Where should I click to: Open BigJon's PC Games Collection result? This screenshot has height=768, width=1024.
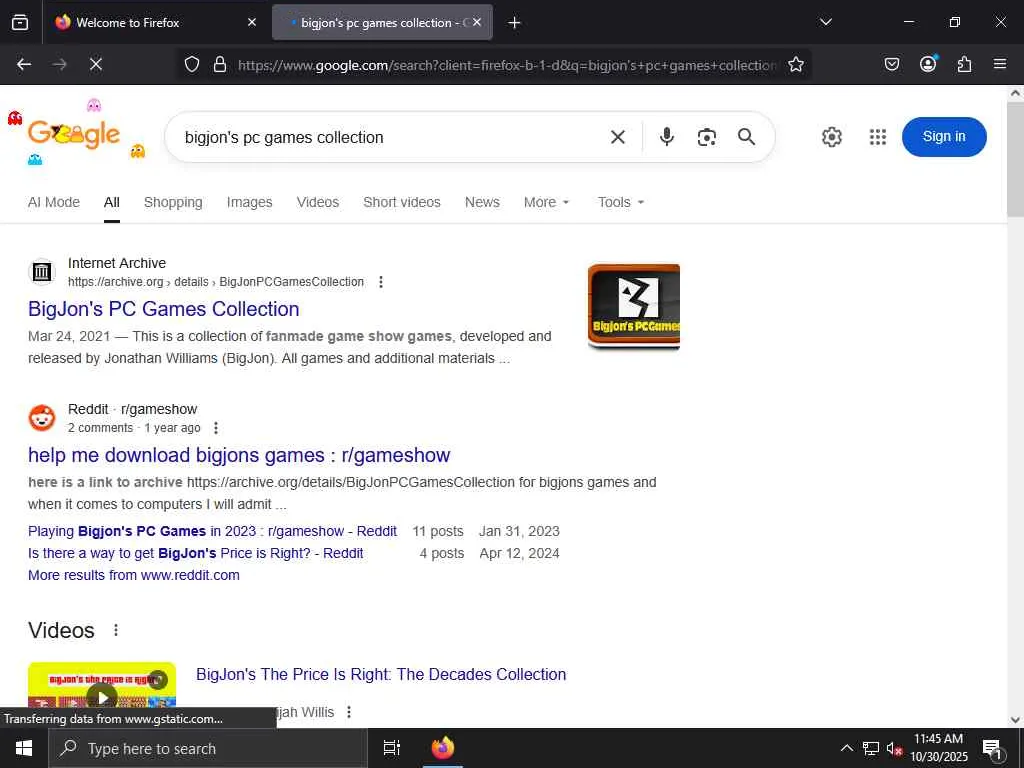click(163, 309)
